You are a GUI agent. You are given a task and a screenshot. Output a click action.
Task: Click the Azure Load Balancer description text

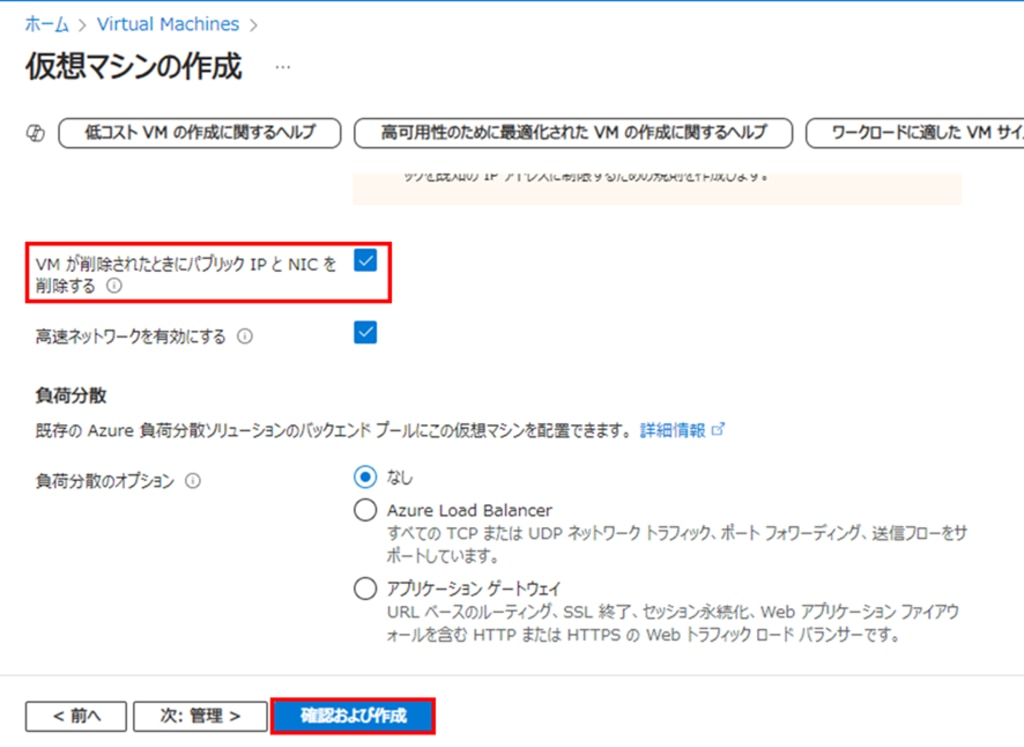point(677,545)
